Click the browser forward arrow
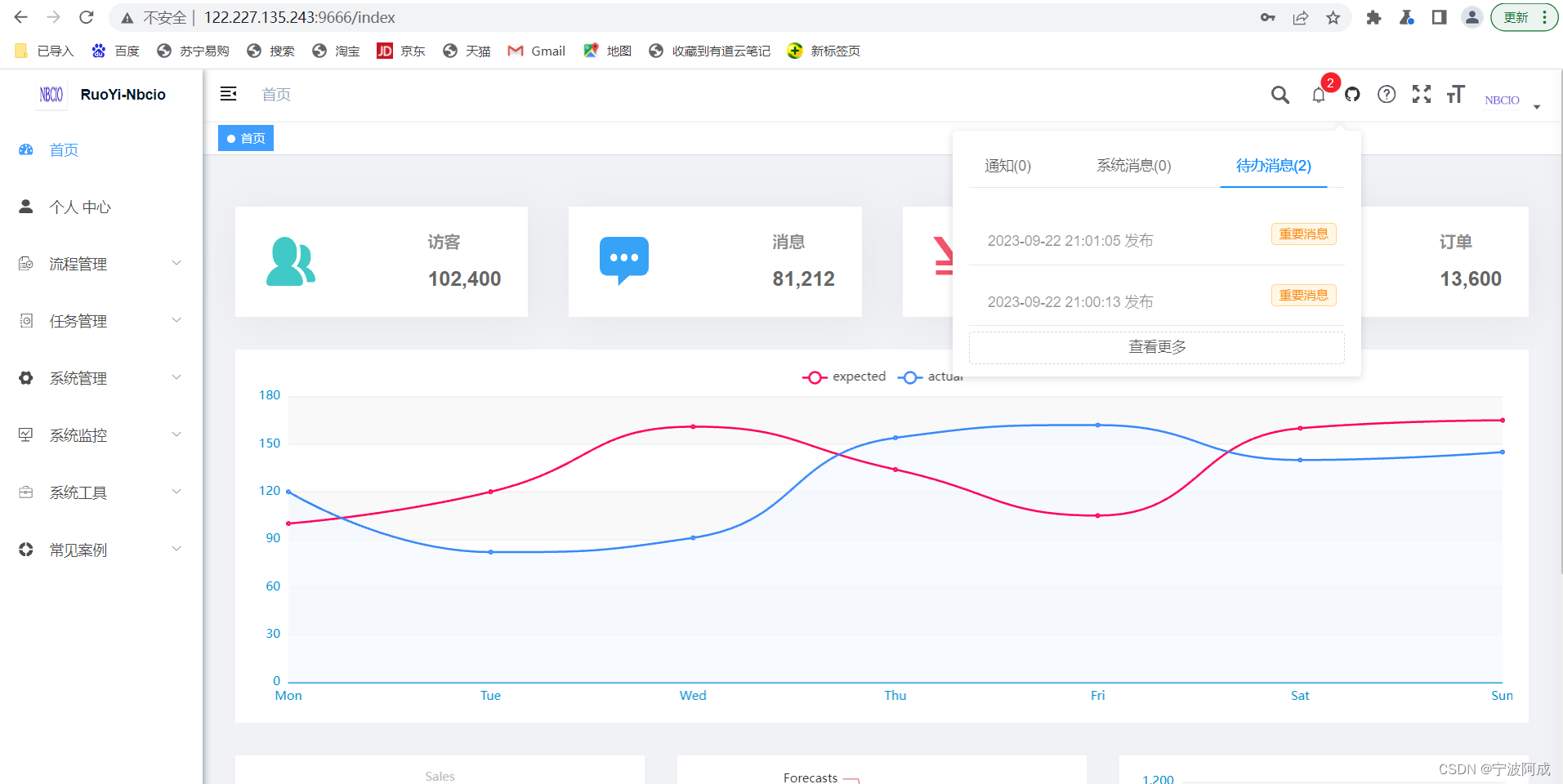The image size is (1563, 784). [53, 17]
